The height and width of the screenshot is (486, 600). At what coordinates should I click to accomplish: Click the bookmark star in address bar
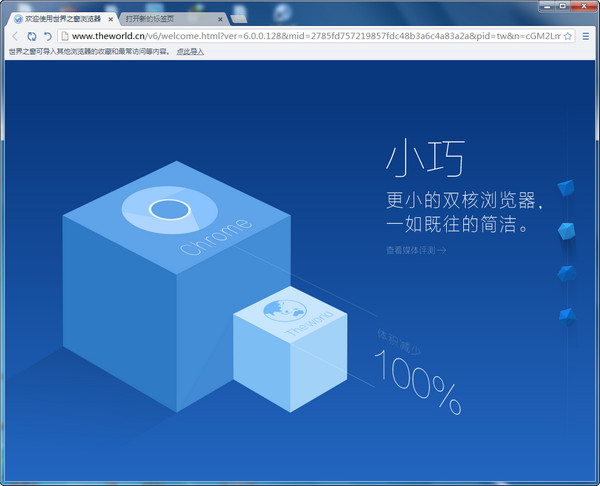point(569,36)
